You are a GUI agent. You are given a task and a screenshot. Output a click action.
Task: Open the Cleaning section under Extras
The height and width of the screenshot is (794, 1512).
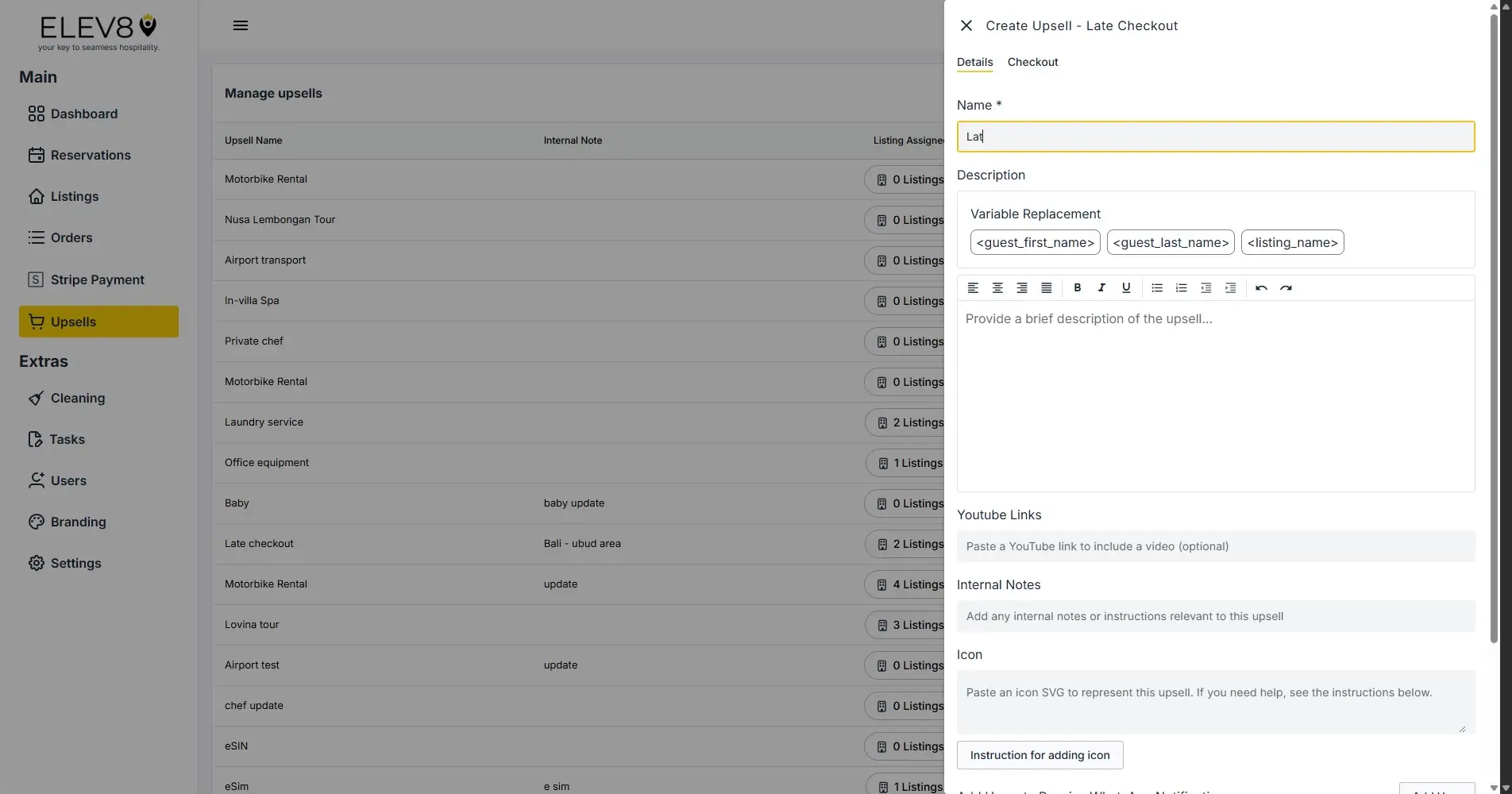[77, 398]
